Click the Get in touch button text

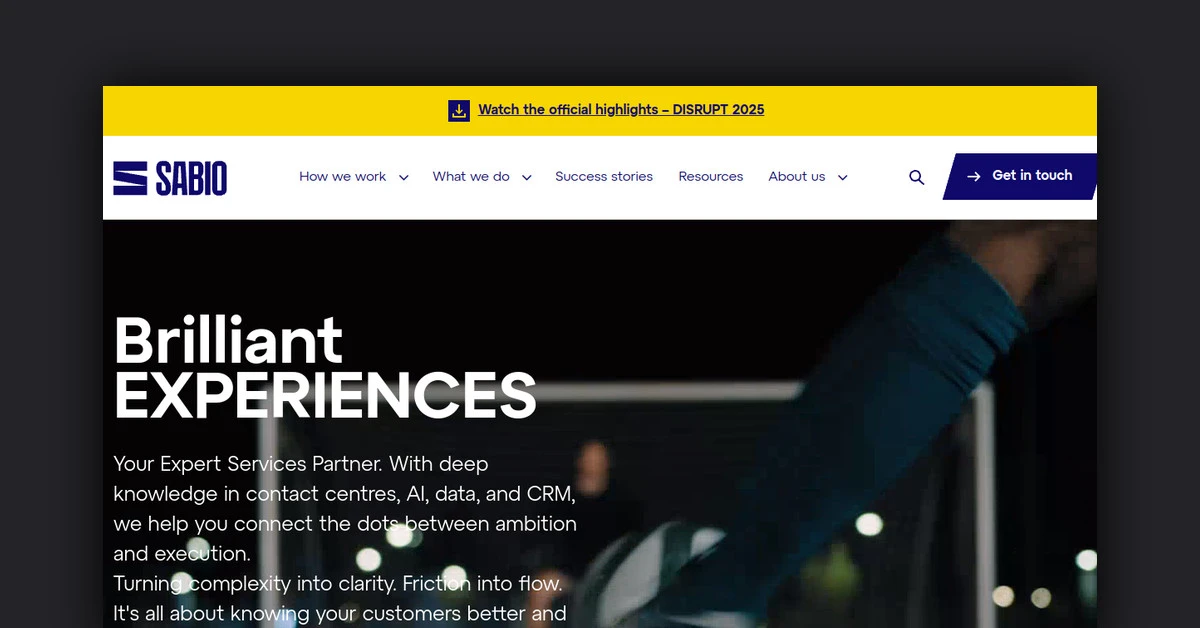[1032, 176]
